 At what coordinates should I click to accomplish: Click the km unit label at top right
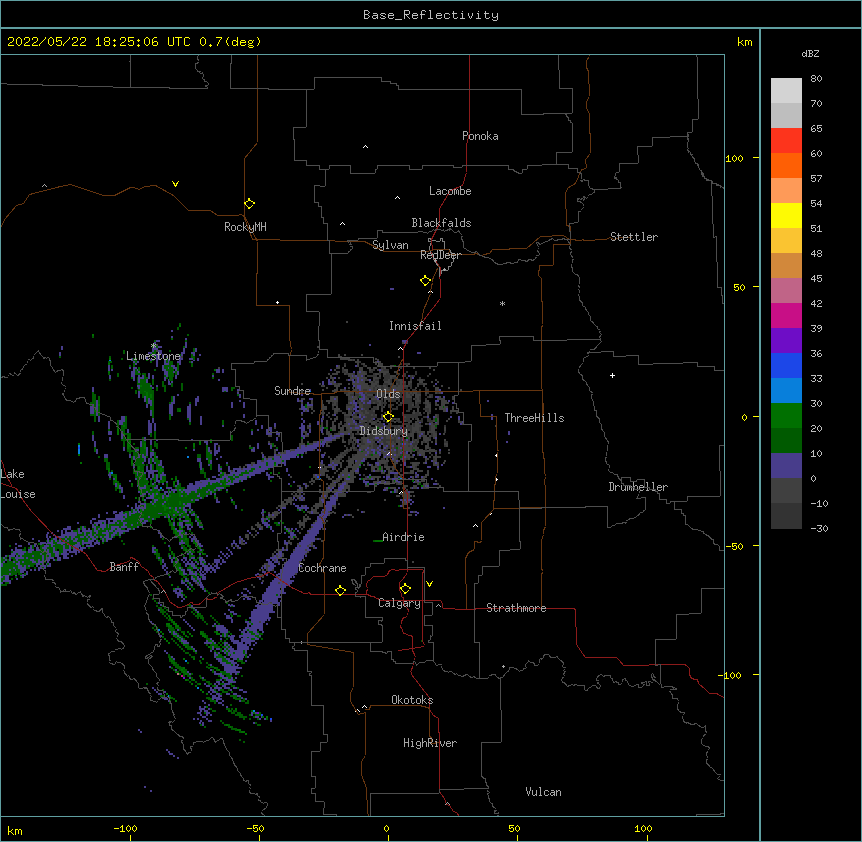(744, 42)
